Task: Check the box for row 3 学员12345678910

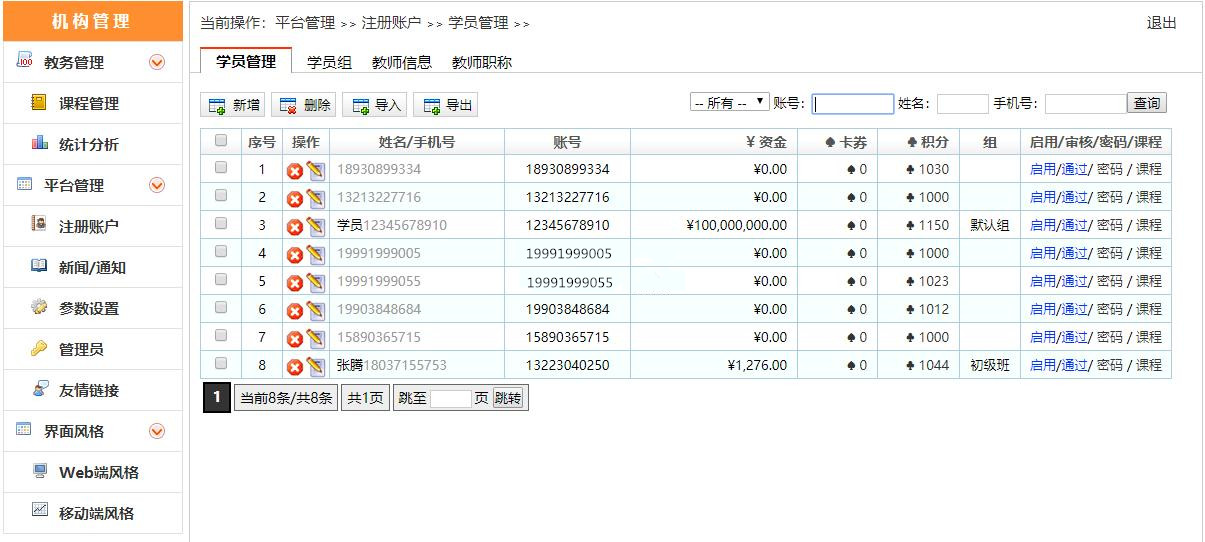Action: 221,224
